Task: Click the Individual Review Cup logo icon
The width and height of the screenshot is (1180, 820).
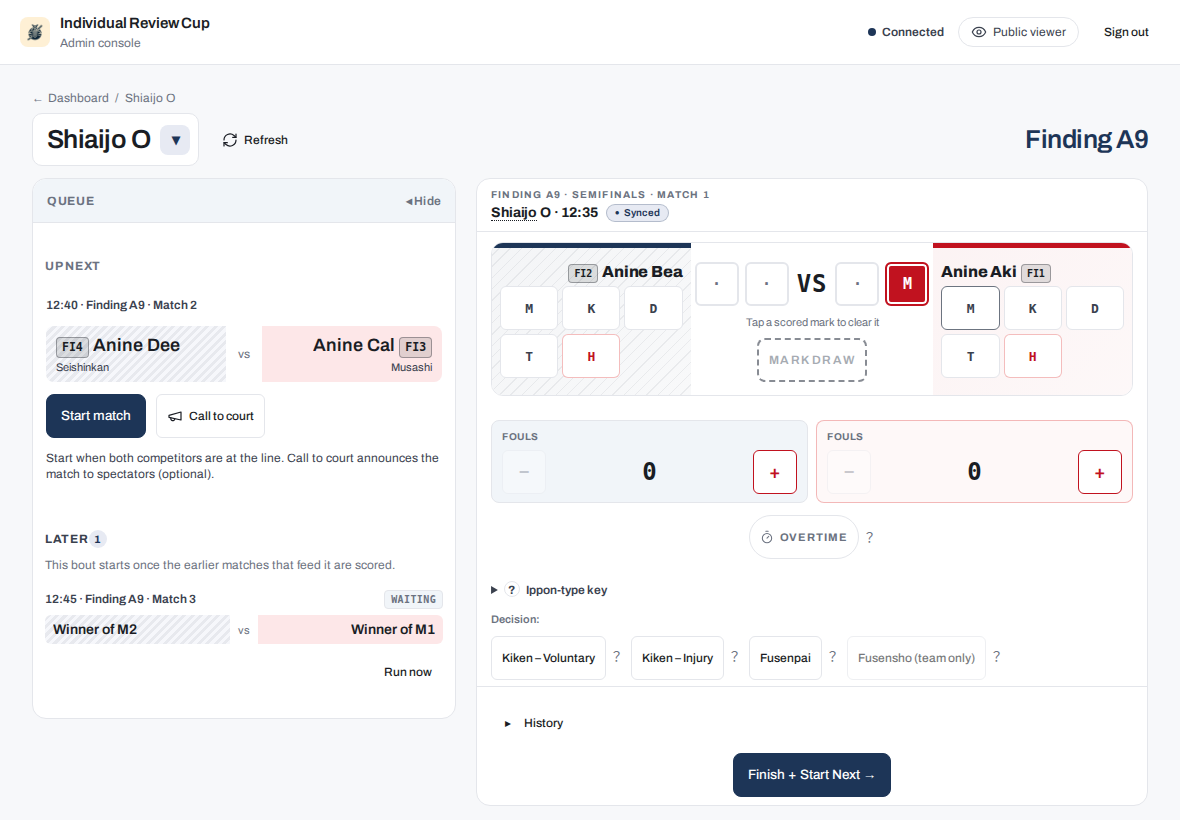Action: click(35, 32)
